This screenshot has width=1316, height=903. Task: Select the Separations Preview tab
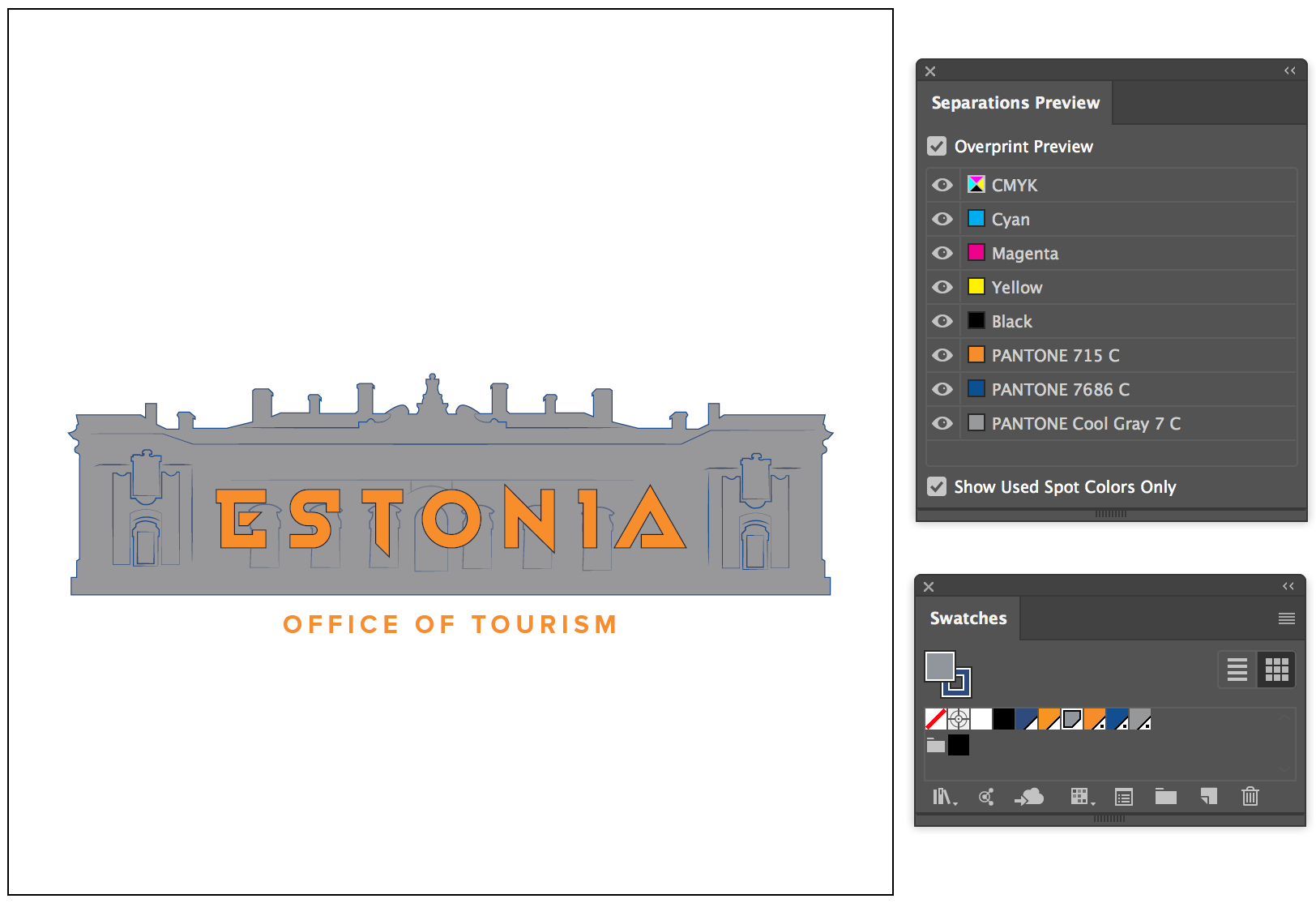tap(1015, 103)
